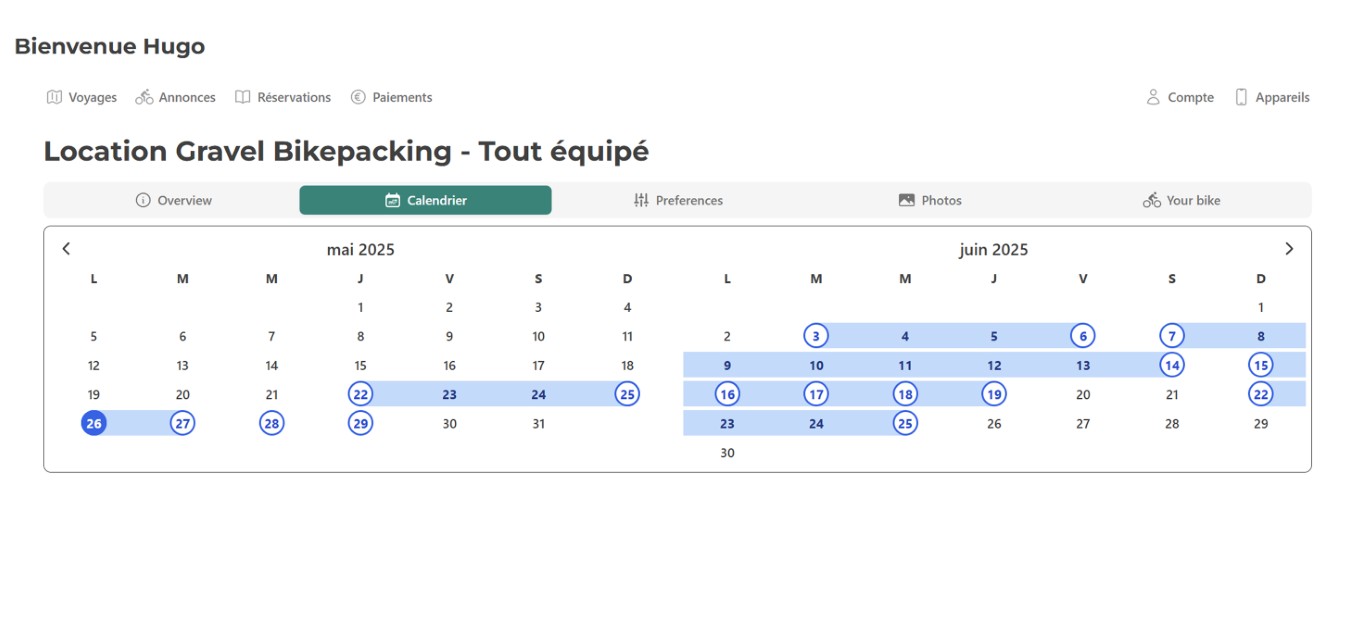
Task: Select the Photos image icon
Action: (x=908, y=200)
